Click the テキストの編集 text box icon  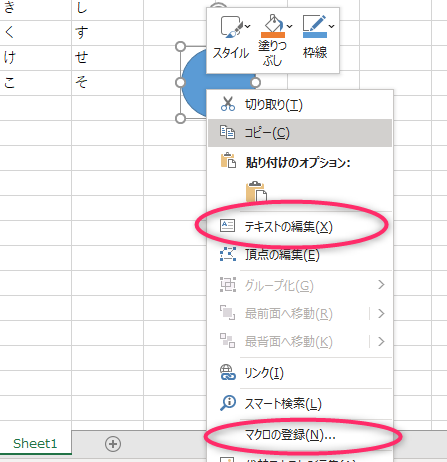pyautogui.click(x=227, y=226)
